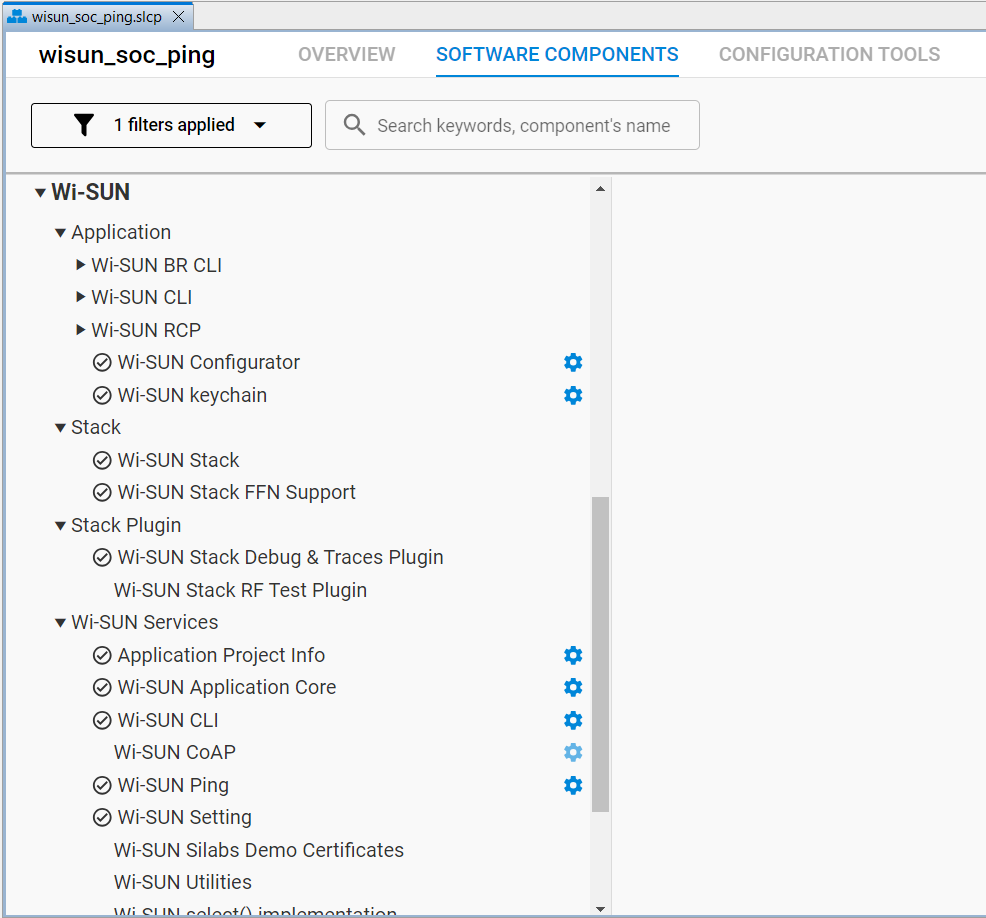Viewport: 986px width, 918px height.
Task: Select the Wi-SUN CoAP component name
Action: [175, 753]
